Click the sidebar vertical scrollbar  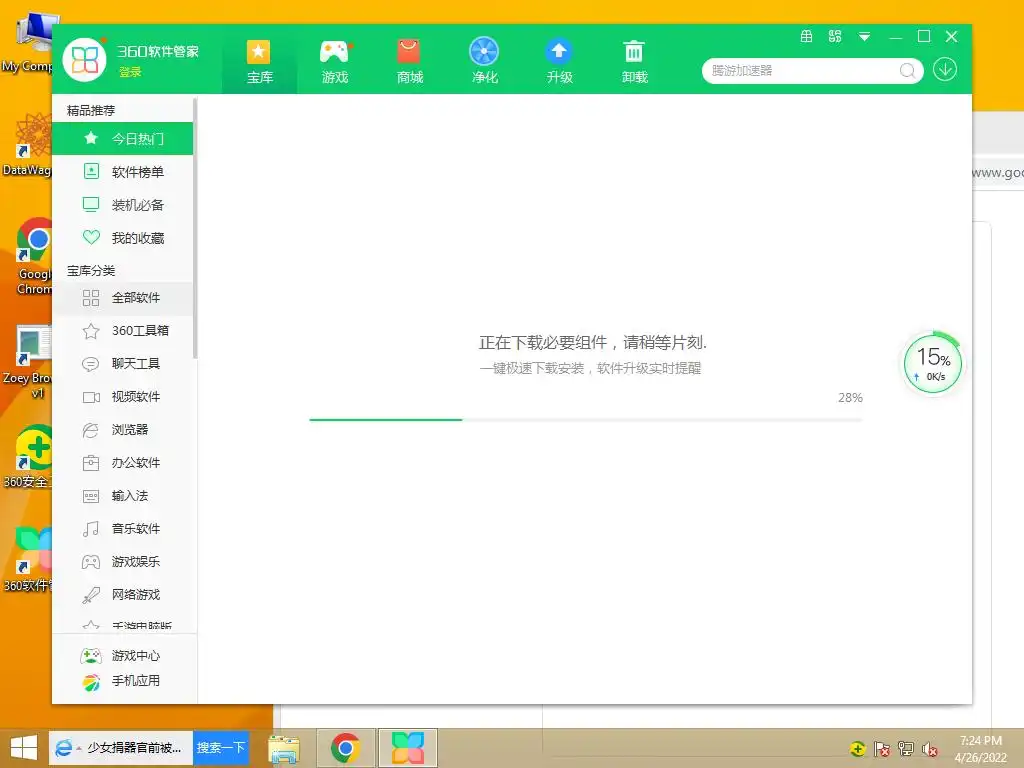(x=195, y=229)
